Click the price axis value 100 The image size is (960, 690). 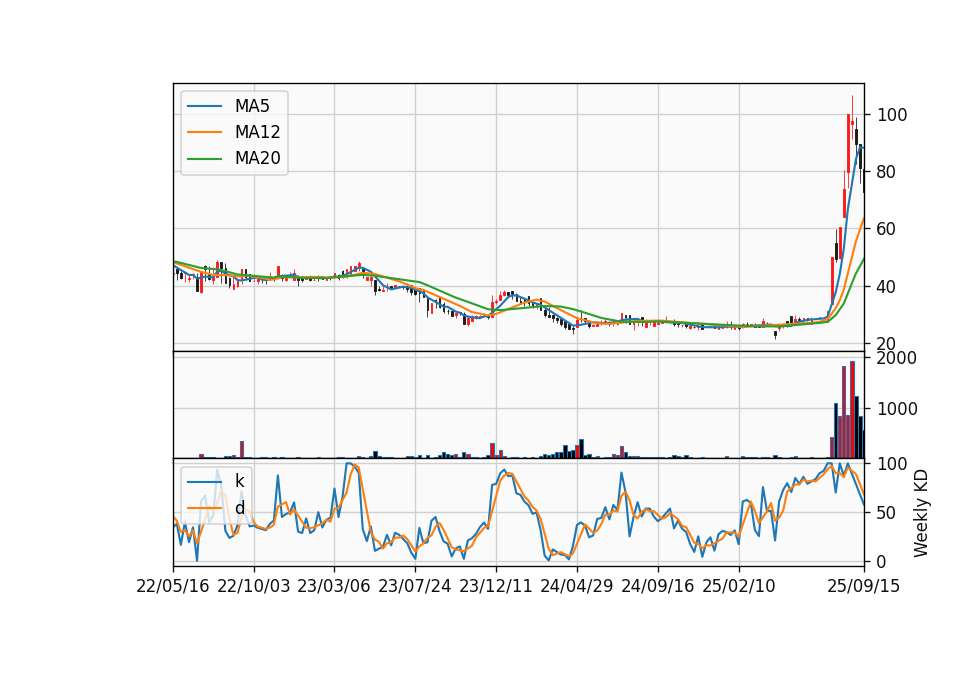pos(892,115)
